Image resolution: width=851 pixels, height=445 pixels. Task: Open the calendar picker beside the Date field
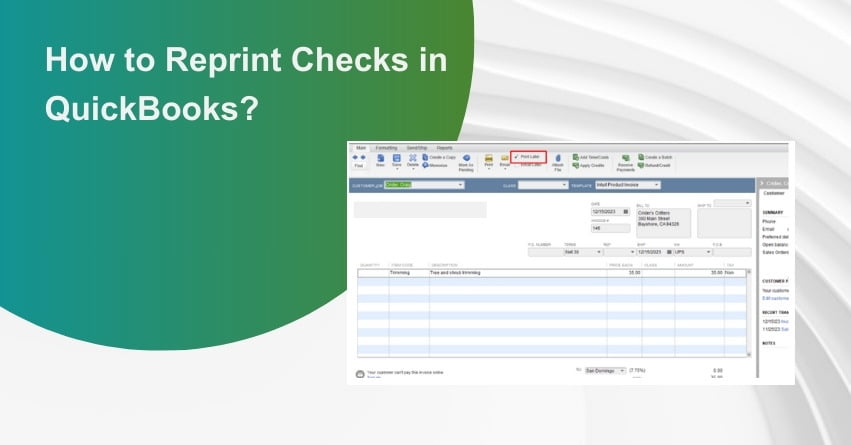[625, 212]
